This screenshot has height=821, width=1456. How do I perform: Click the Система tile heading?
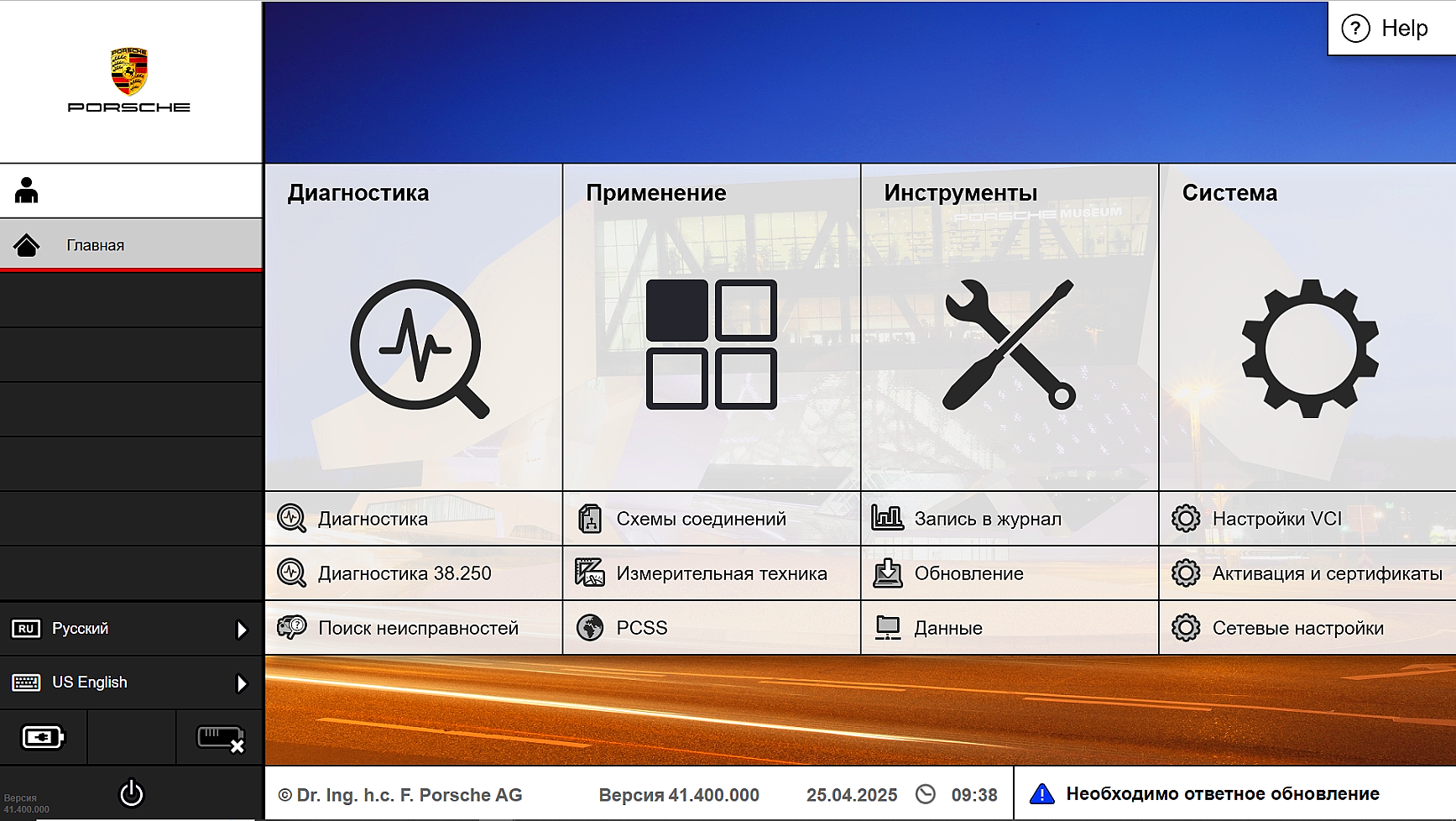point(1230,193)
